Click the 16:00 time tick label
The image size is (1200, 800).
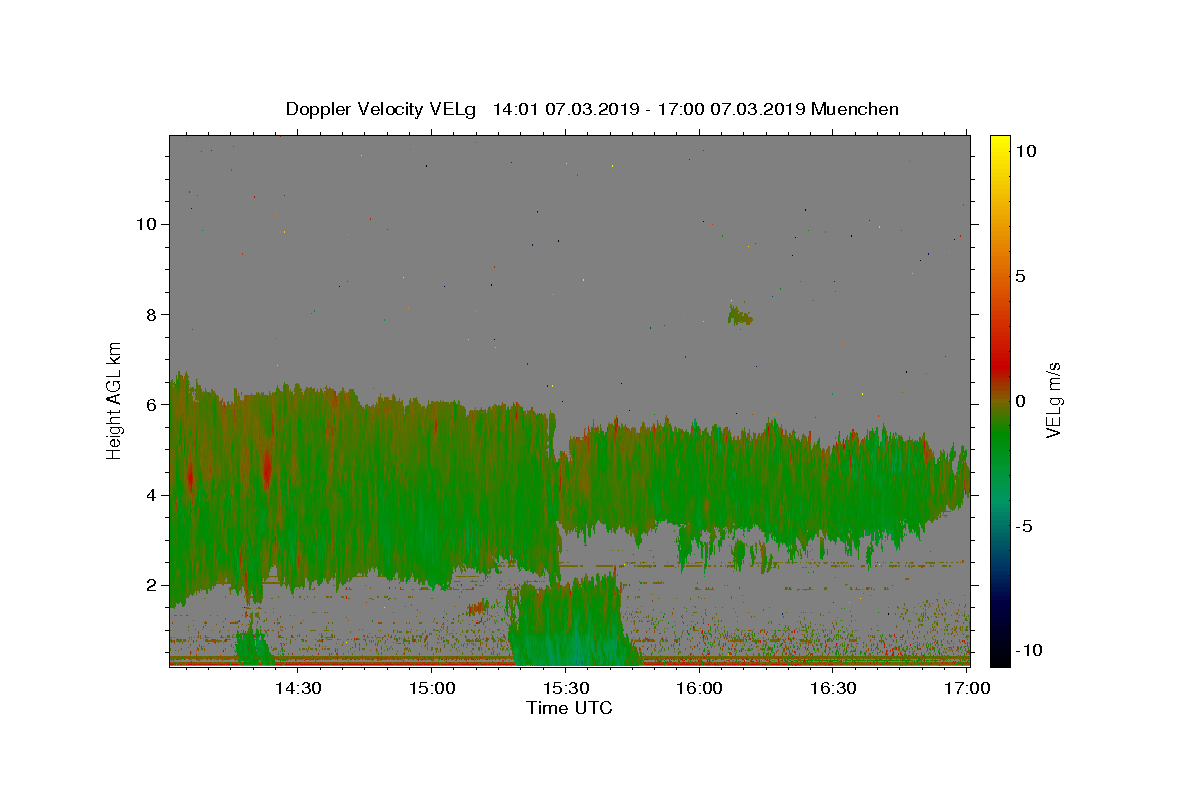[x=700, y=688]
